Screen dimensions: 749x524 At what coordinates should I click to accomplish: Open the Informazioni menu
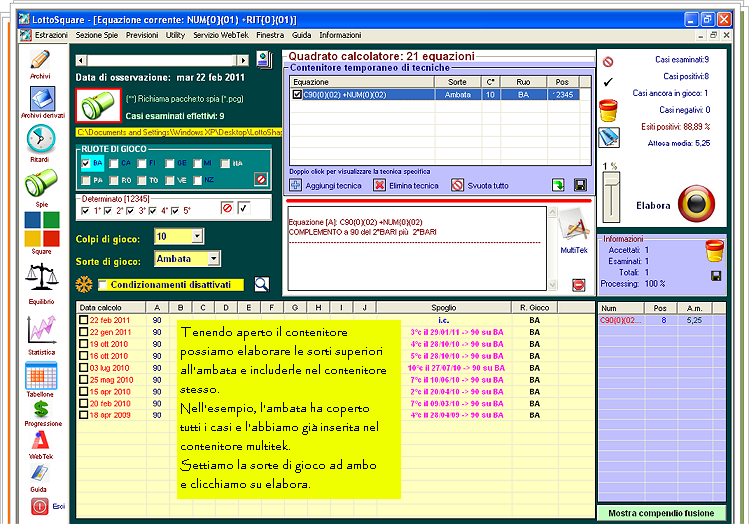340,35
